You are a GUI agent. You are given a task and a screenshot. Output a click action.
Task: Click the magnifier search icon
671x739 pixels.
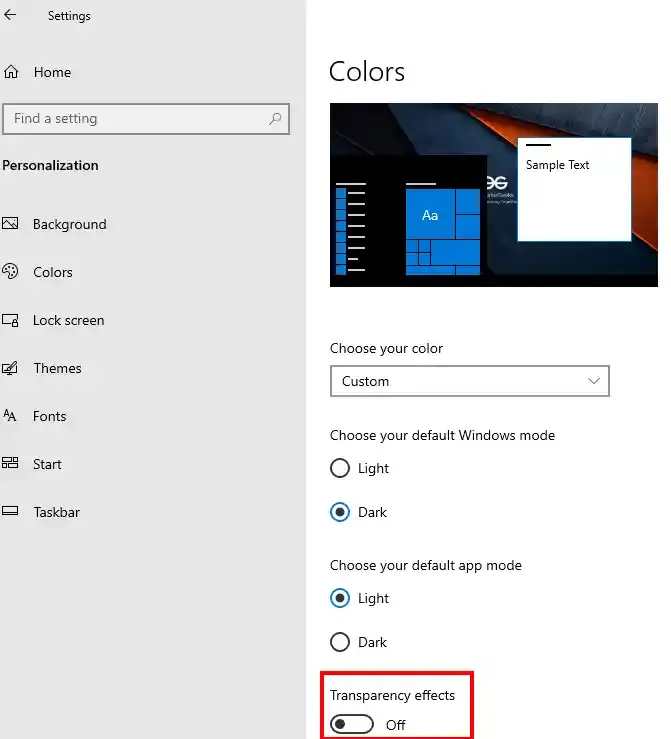click(x=275, y=119)
